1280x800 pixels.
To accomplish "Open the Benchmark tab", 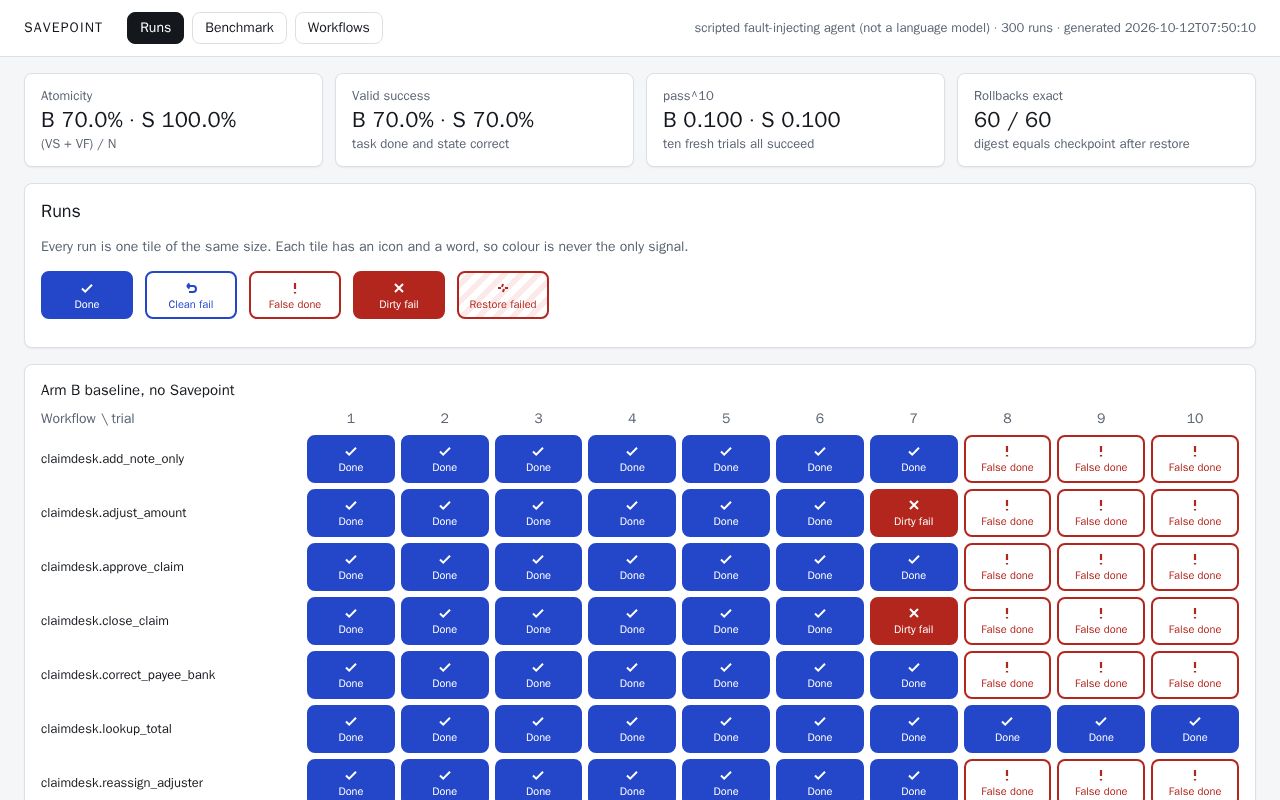I will coord(239,28).
